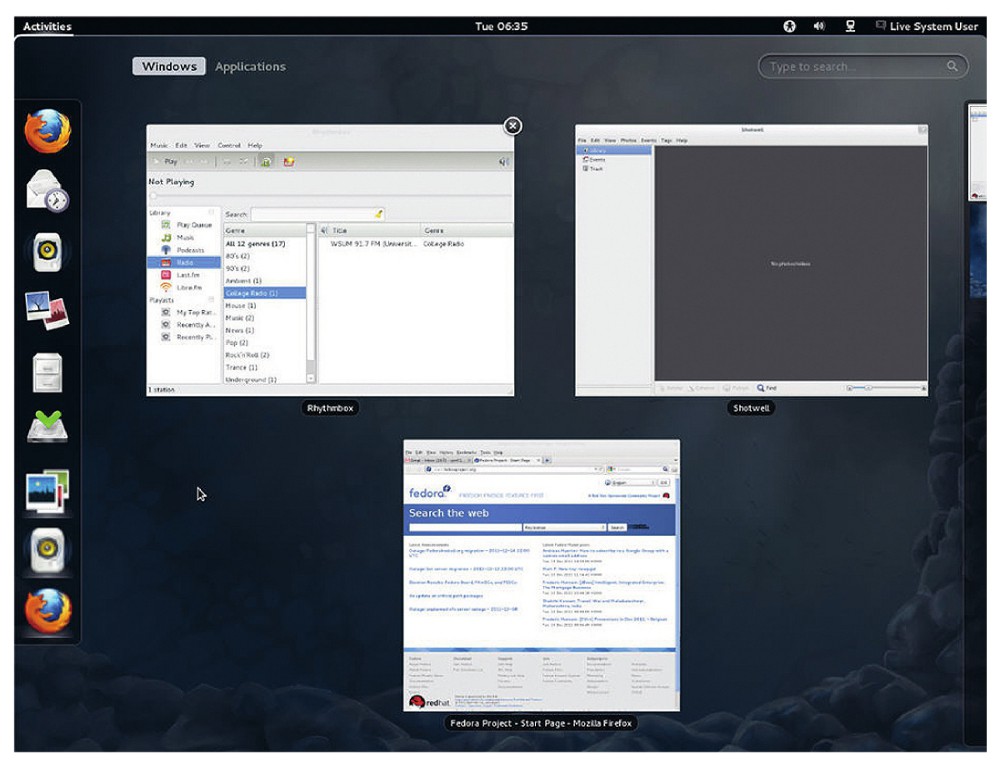Close the Rhythmbox window preview

pyautogui.click(x=512, y=125)
